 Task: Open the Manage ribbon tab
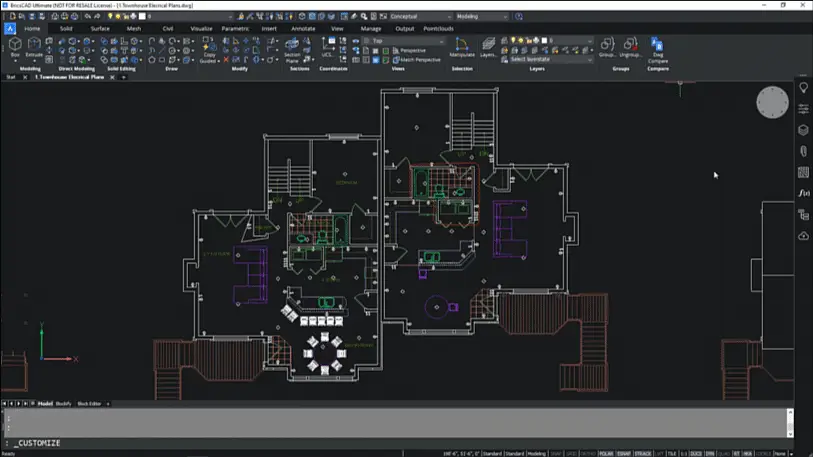pyautogui.click(x=371, y=29)
